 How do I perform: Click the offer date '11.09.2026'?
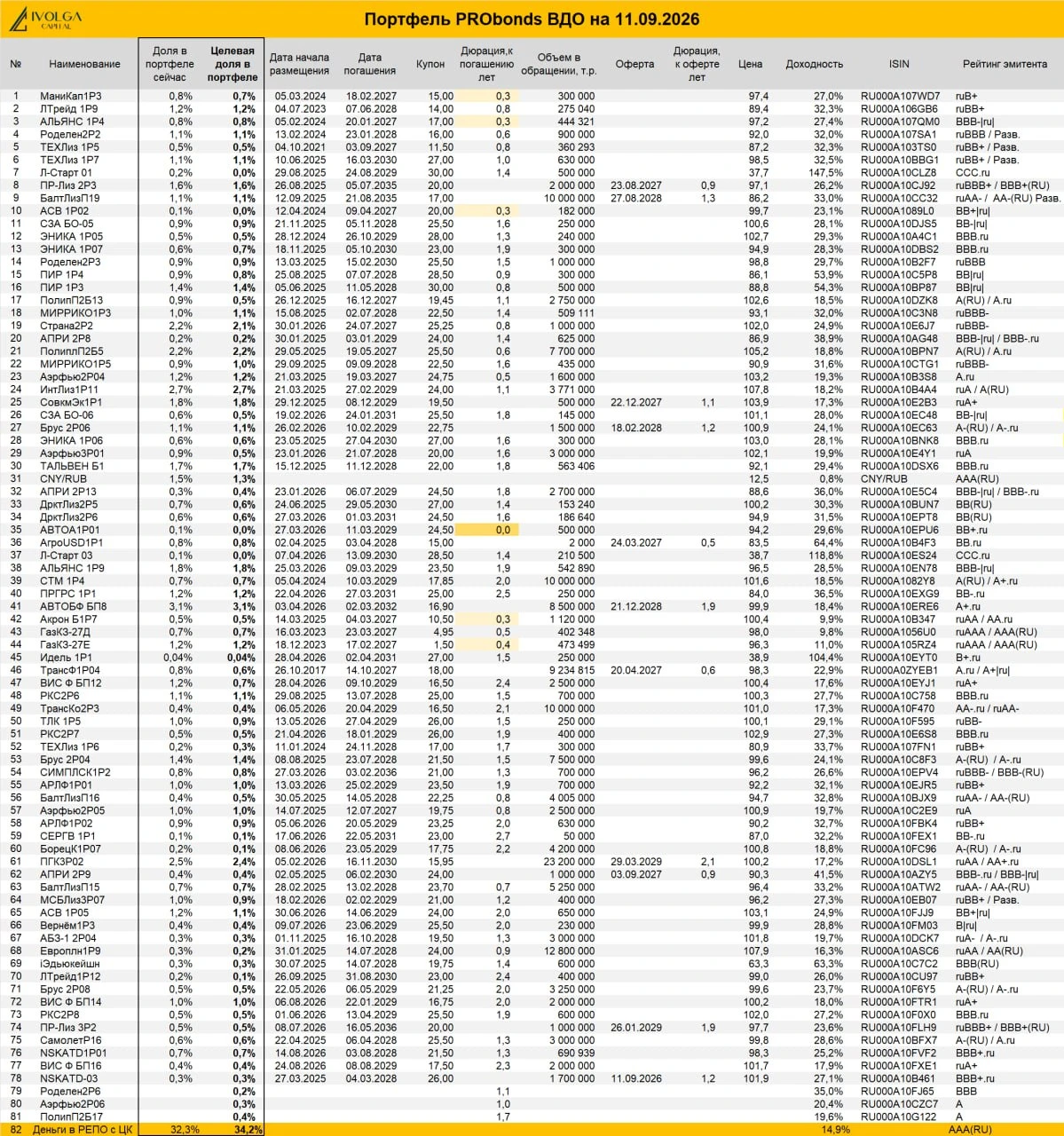pyautogui.click(x=636, y=1078)
